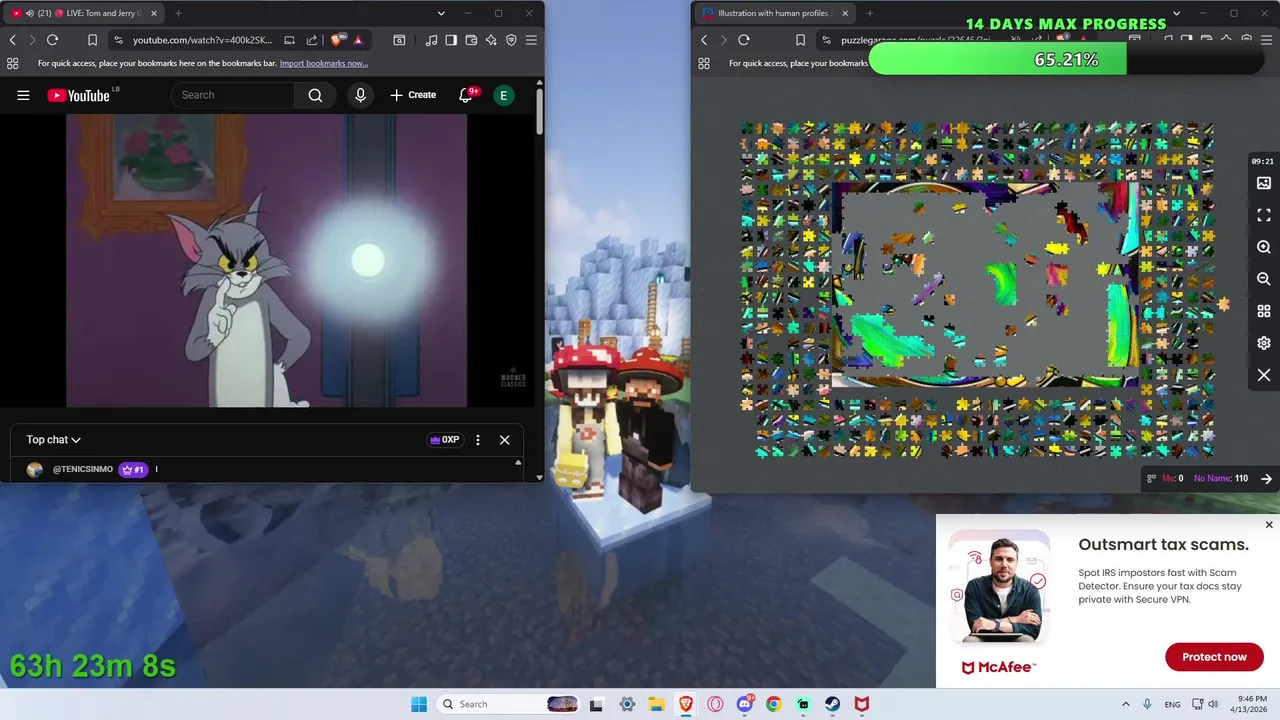Open live chat more options menu

point(478,440)
